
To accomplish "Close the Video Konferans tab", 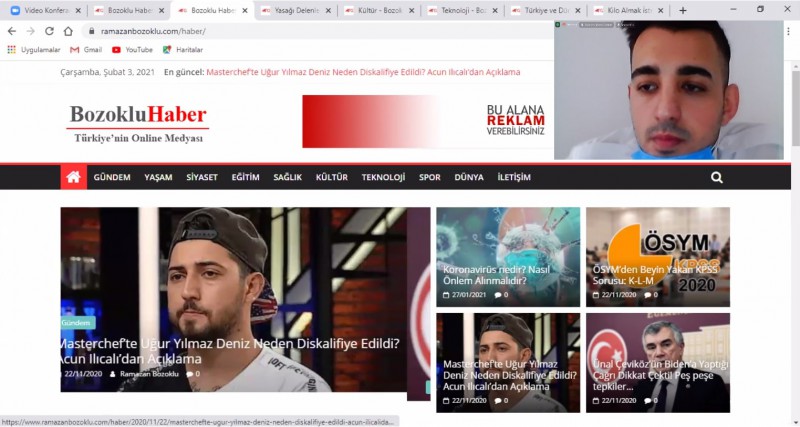I will coord(77,10).
